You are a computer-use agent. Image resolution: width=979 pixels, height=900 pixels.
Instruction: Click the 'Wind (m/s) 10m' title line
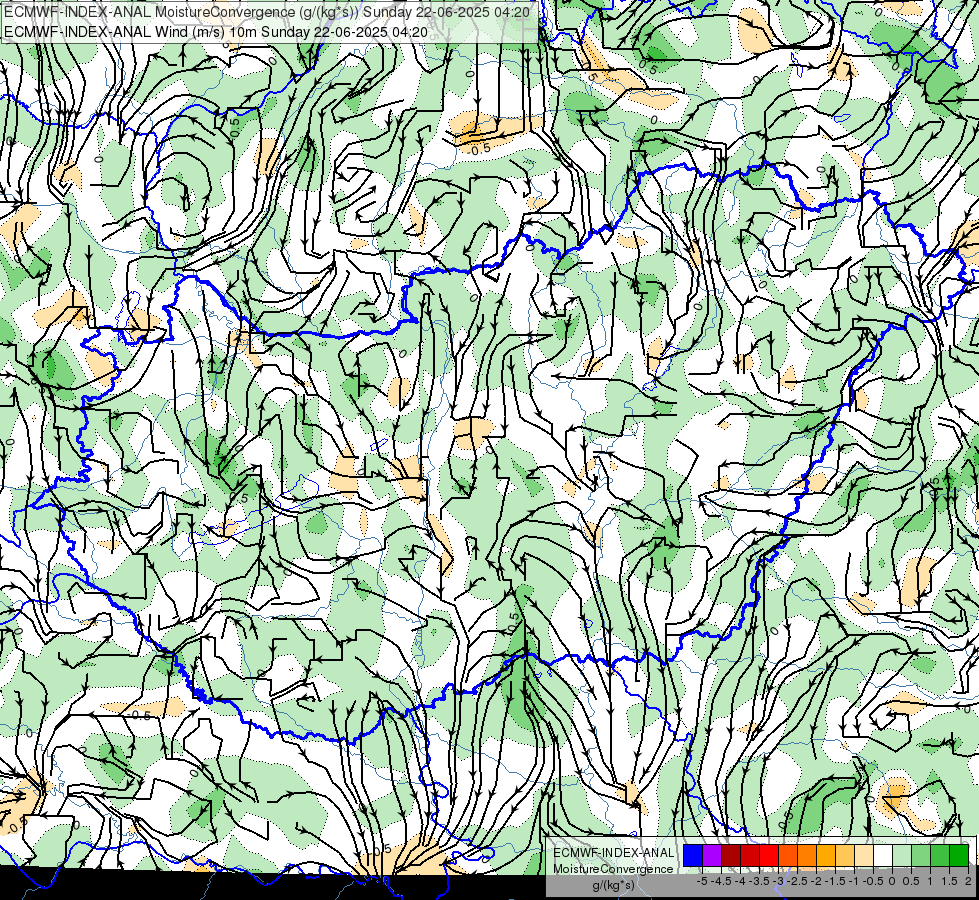[x=216, y=31]
